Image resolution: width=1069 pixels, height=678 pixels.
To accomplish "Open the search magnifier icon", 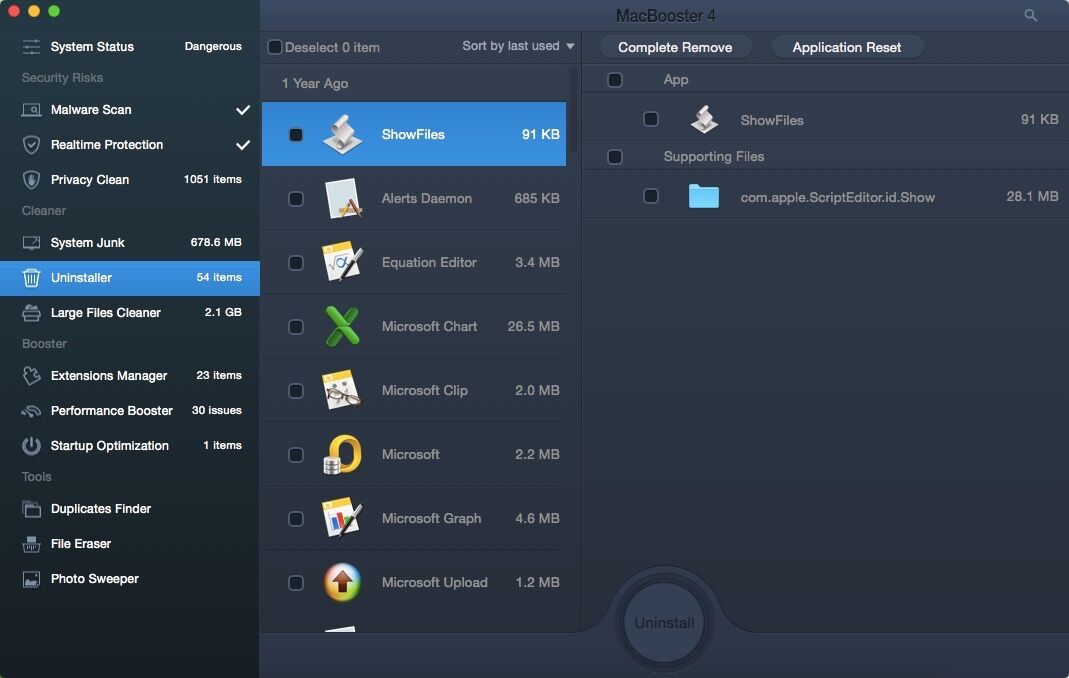I will click(1030, 15).
